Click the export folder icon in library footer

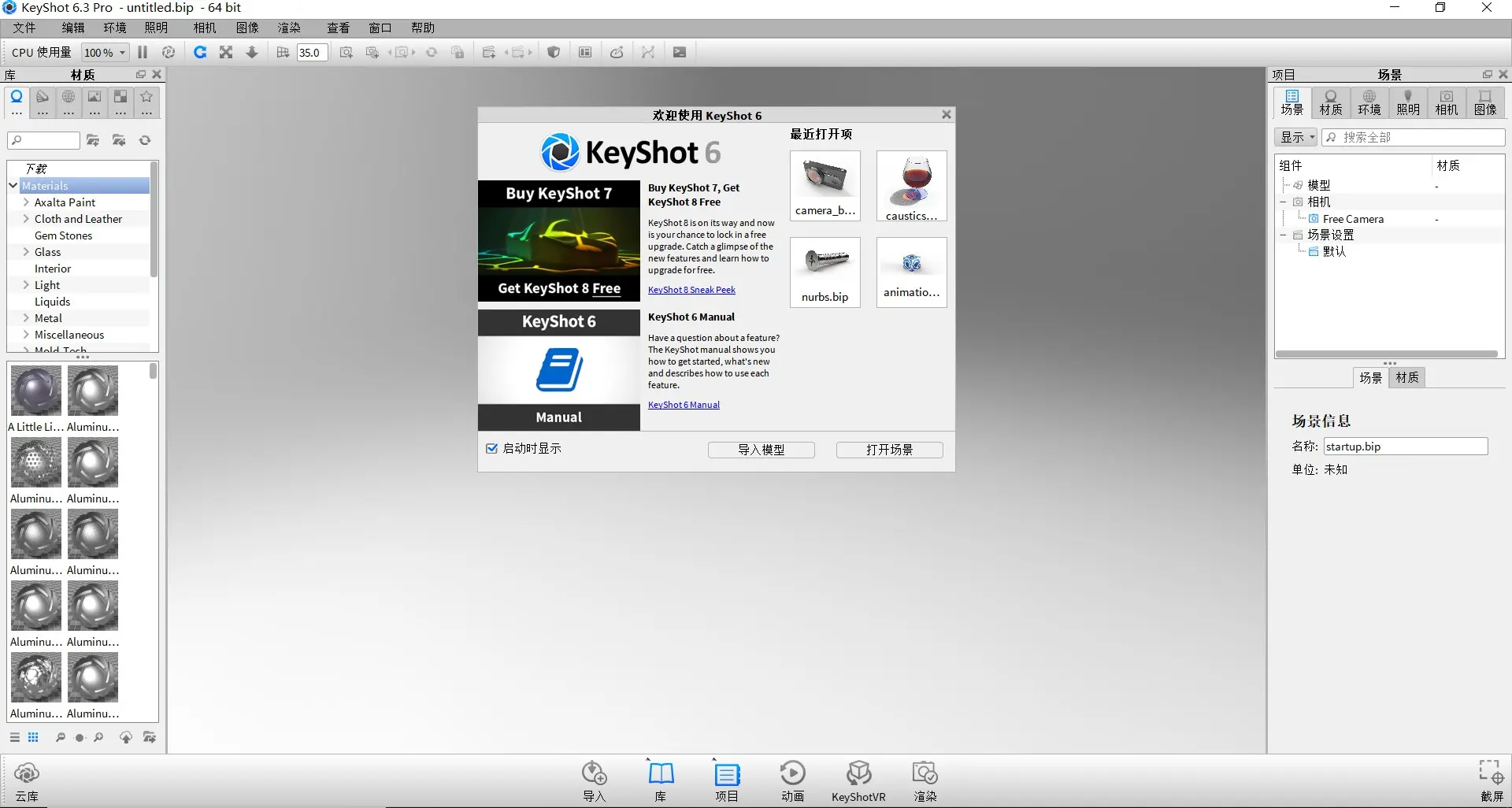click(150, 738)
